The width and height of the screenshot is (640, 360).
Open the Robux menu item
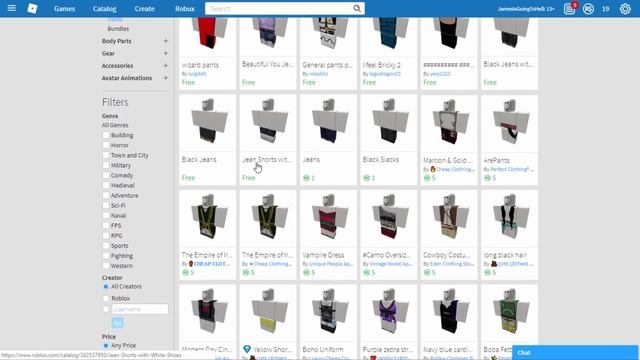point(184,9)
